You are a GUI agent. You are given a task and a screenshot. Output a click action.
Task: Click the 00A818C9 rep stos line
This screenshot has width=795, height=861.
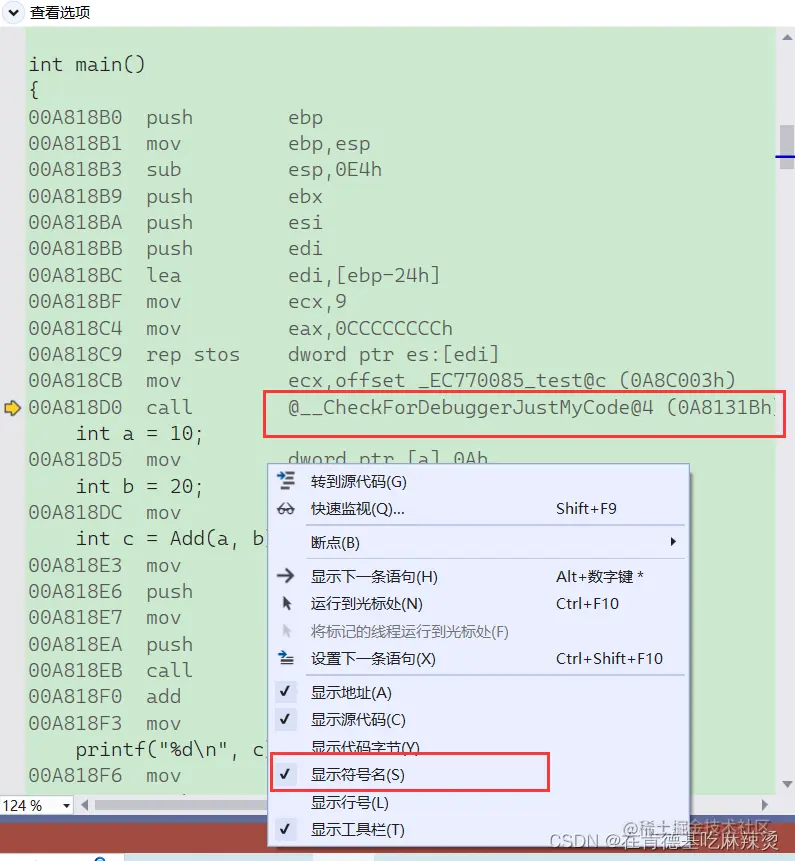click(264, 355)
